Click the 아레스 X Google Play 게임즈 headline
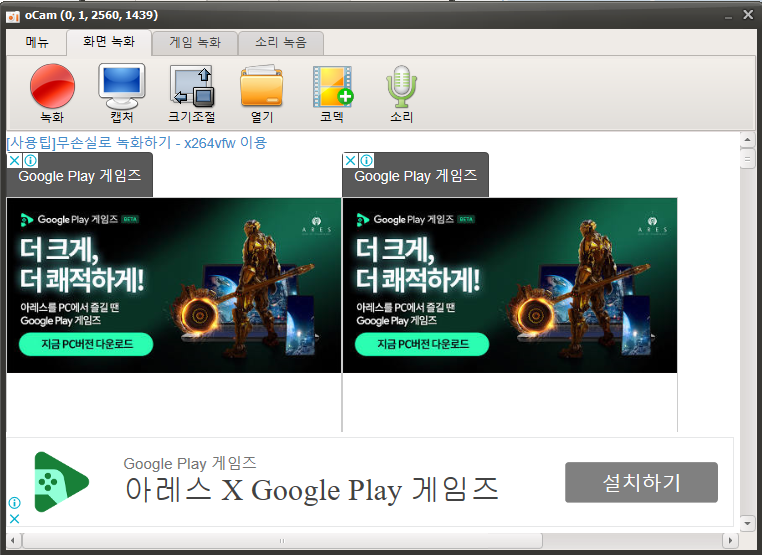The height and width of the screenshot is (555, 762). pos(312,489)
